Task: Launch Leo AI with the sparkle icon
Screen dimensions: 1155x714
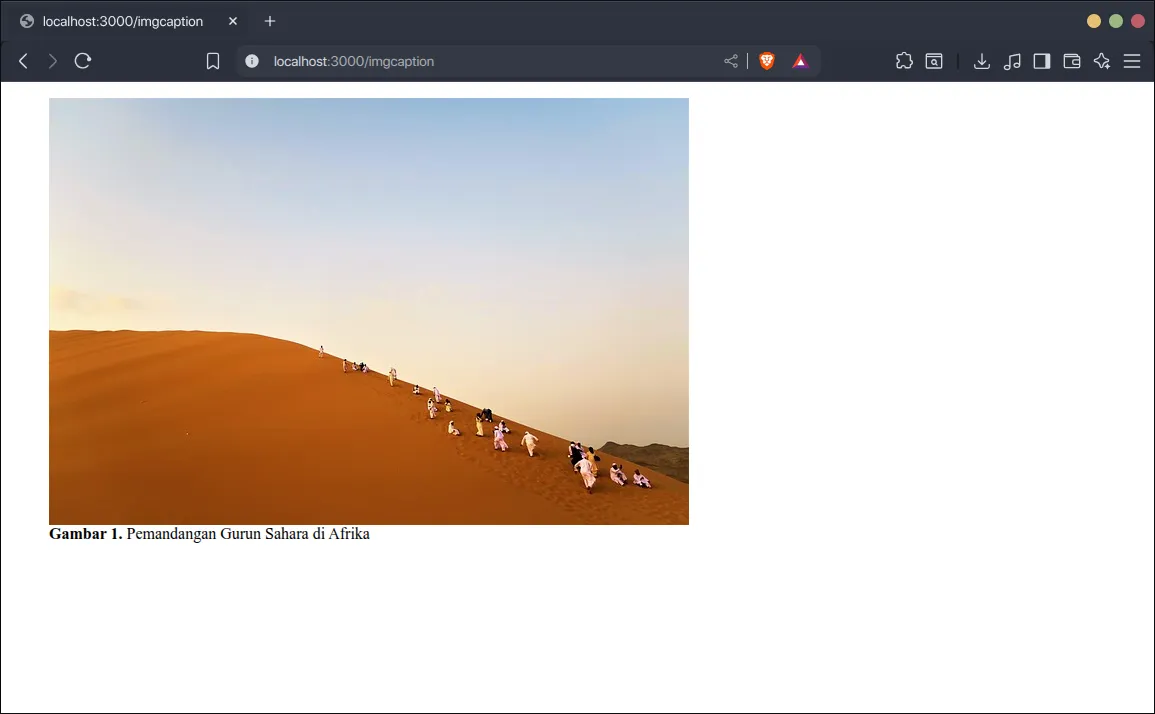Action: point(1101,61)
